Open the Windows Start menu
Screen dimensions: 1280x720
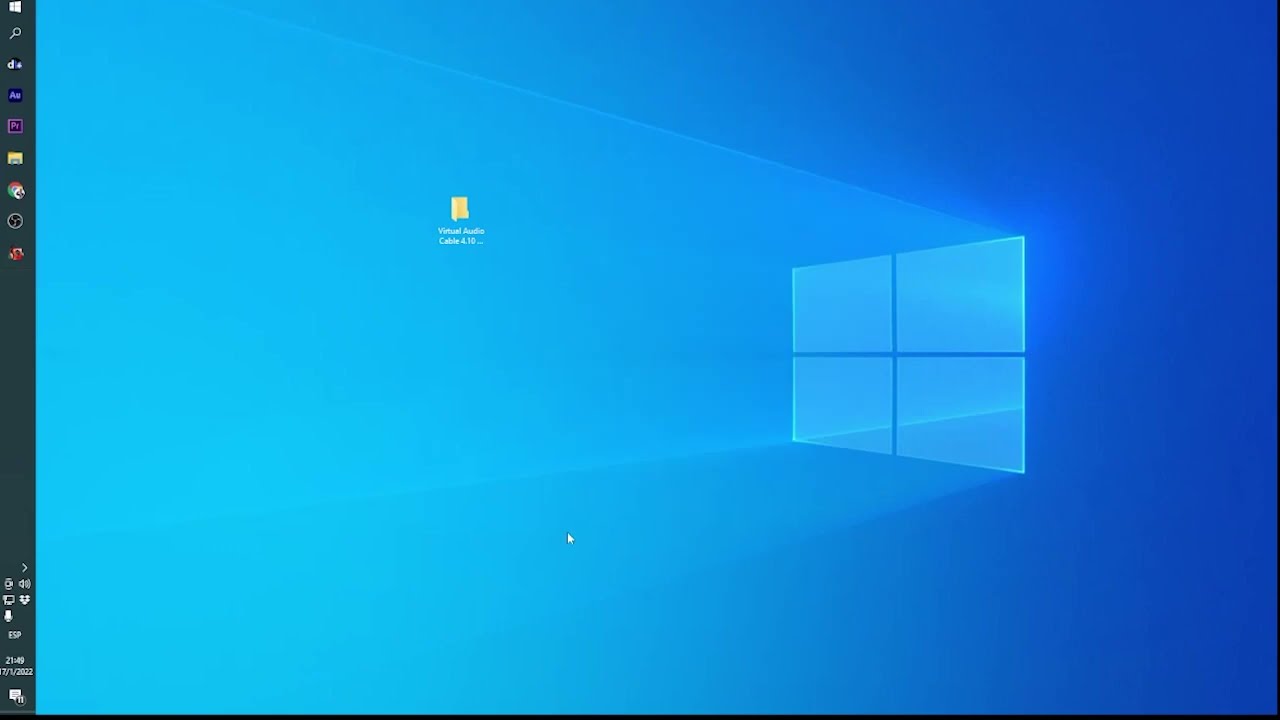(15, 7)
